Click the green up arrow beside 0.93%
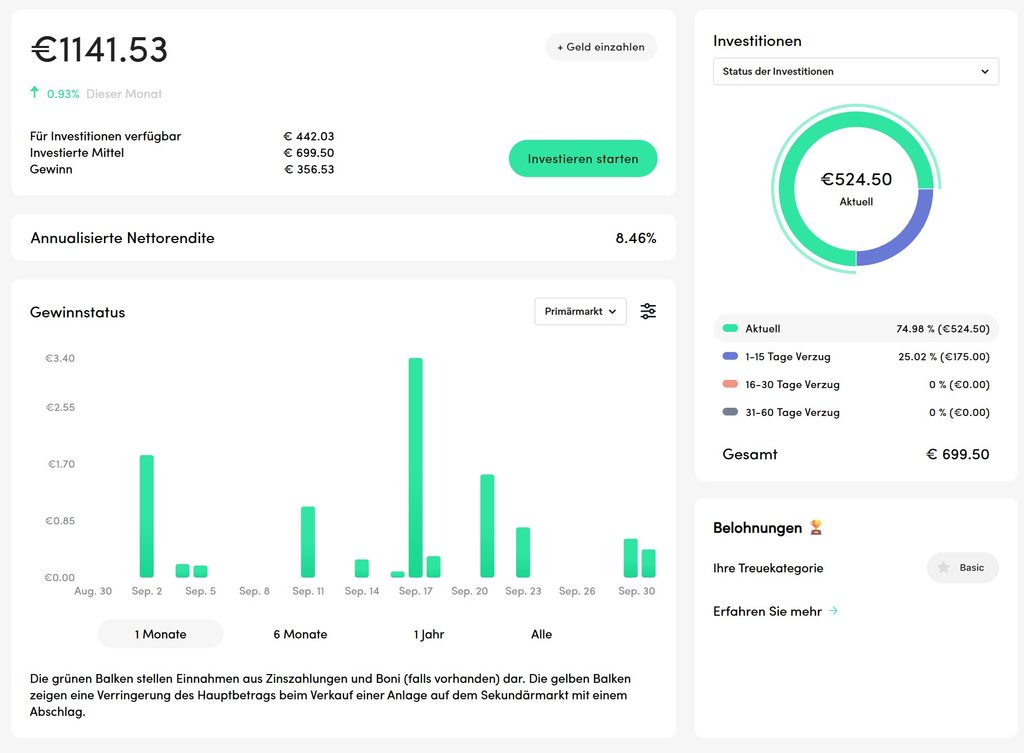Screen dimensions: 1024x753 click(35, 92)
